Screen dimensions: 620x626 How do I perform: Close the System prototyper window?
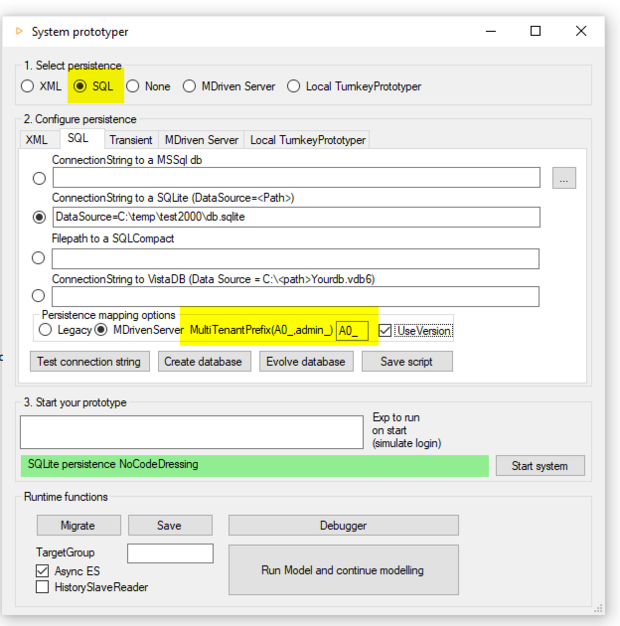[581, 31]
